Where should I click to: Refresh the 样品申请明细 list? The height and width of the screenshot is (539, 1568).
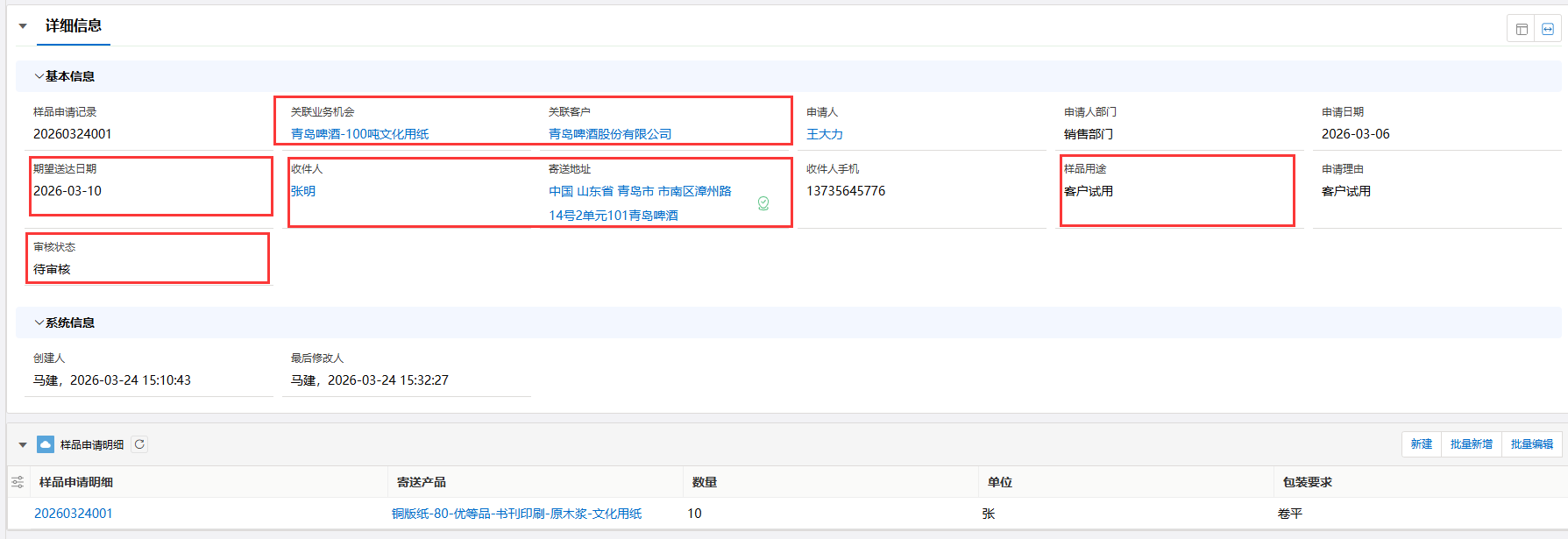point(139,444)
